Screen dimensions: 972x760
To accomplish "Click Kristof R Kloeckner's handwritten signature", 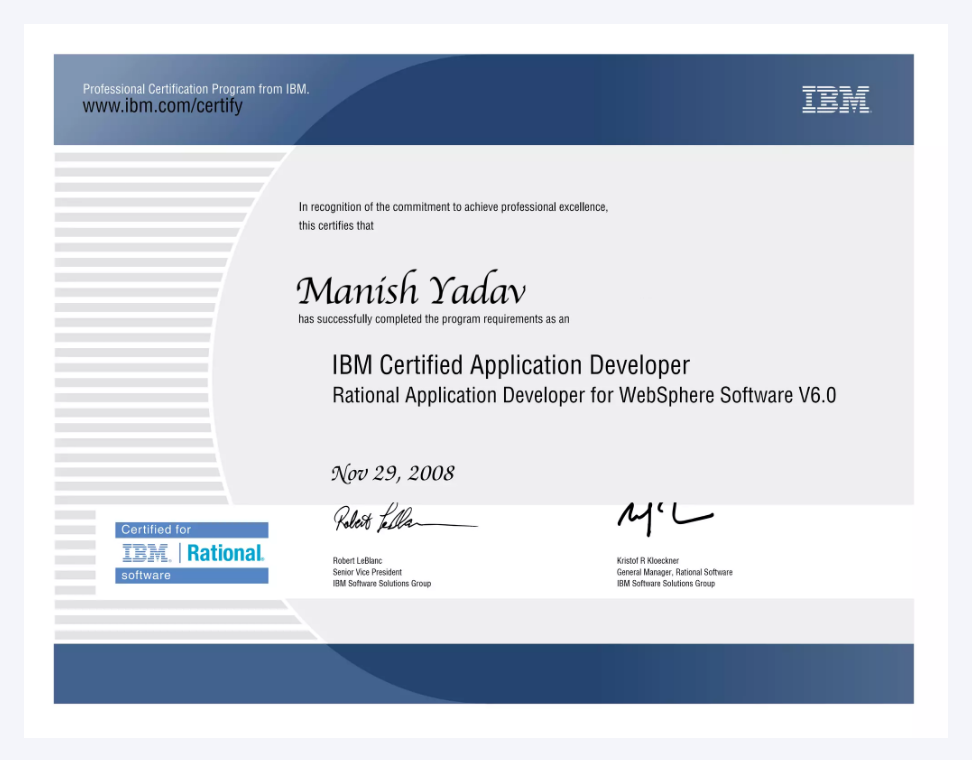I will tap(665, 518).
